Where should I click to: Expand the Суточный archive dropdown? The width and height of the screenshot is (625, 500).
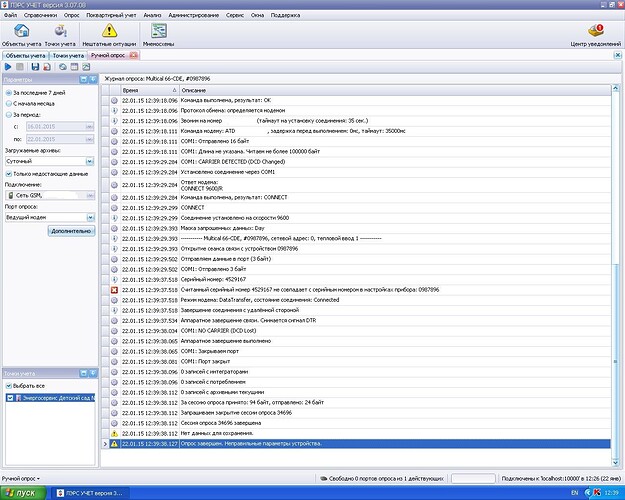click(x=90, y=161)
